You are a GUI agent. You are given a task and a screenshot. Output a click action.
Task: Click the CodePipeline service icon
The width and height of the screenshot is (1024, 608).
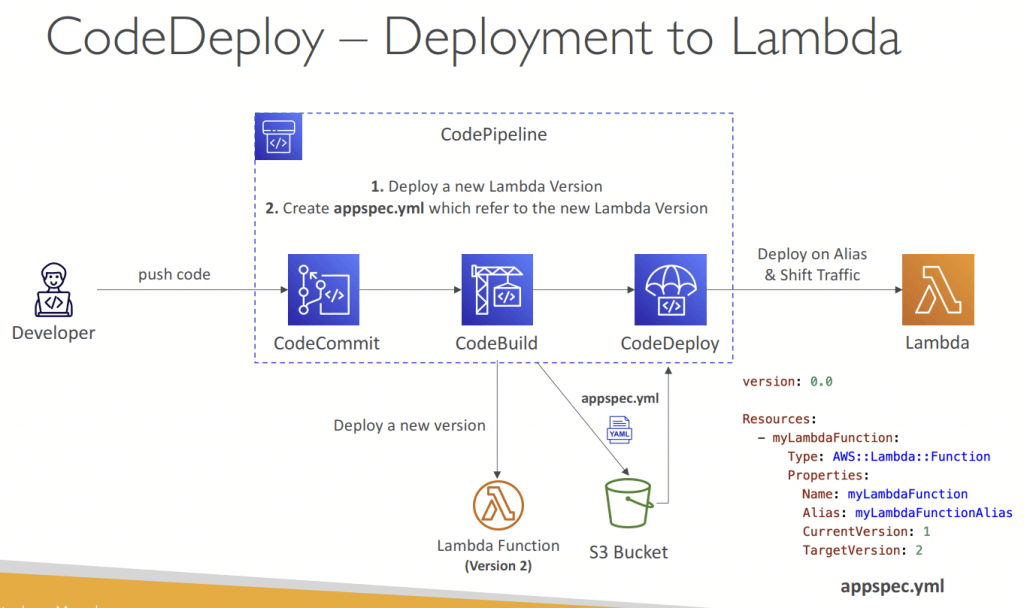pos(279,136)
